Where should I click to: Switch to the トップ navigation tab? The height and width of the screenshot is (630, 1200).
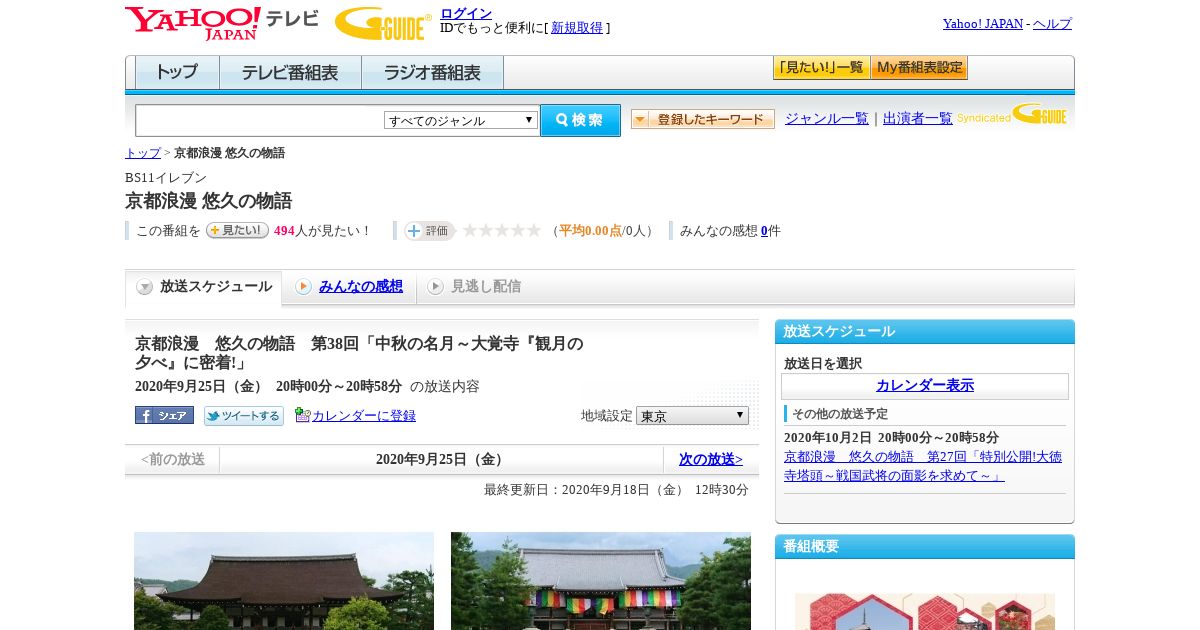pyautogui.click(x=177, y=73)
